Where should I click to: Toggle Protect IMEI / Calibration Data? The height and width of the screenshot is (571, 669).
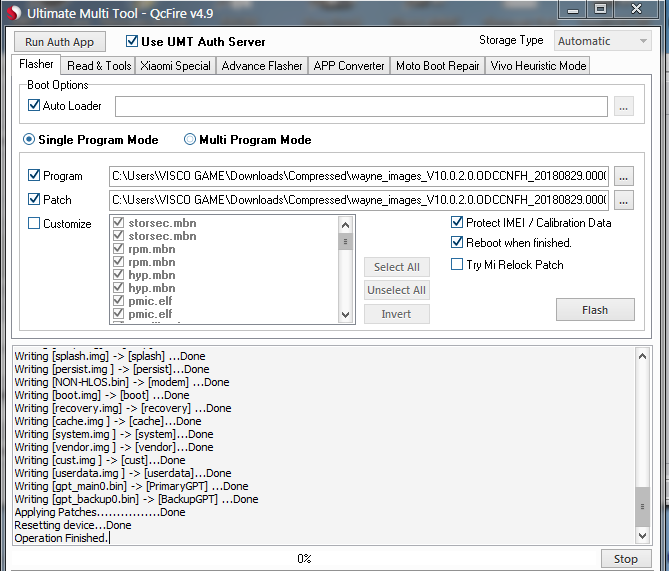[x=457, y=222]
